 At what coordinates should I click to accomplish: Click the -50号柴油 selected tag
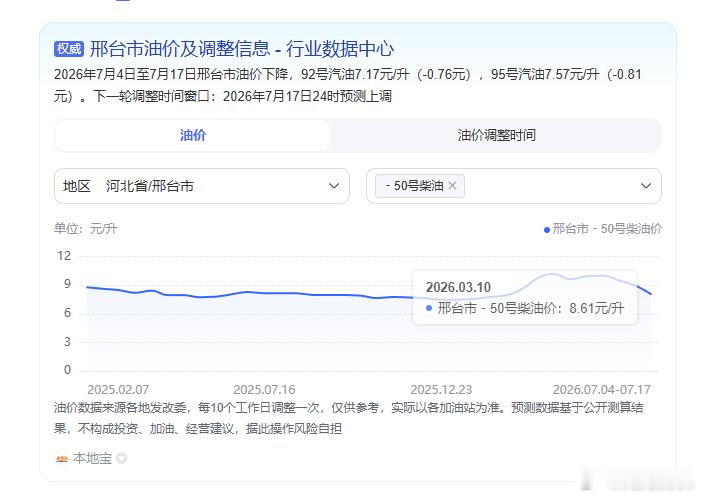(x=420, y=186)
